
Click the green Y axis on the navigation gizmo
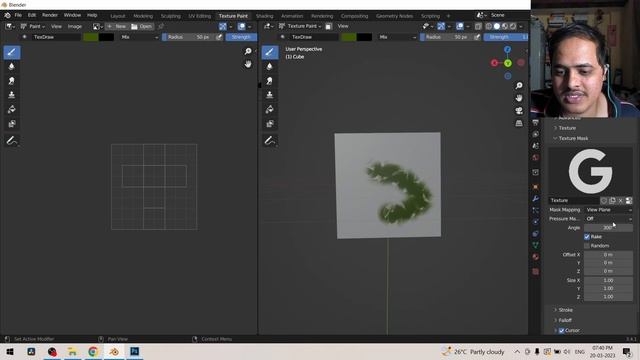point(508,63)
